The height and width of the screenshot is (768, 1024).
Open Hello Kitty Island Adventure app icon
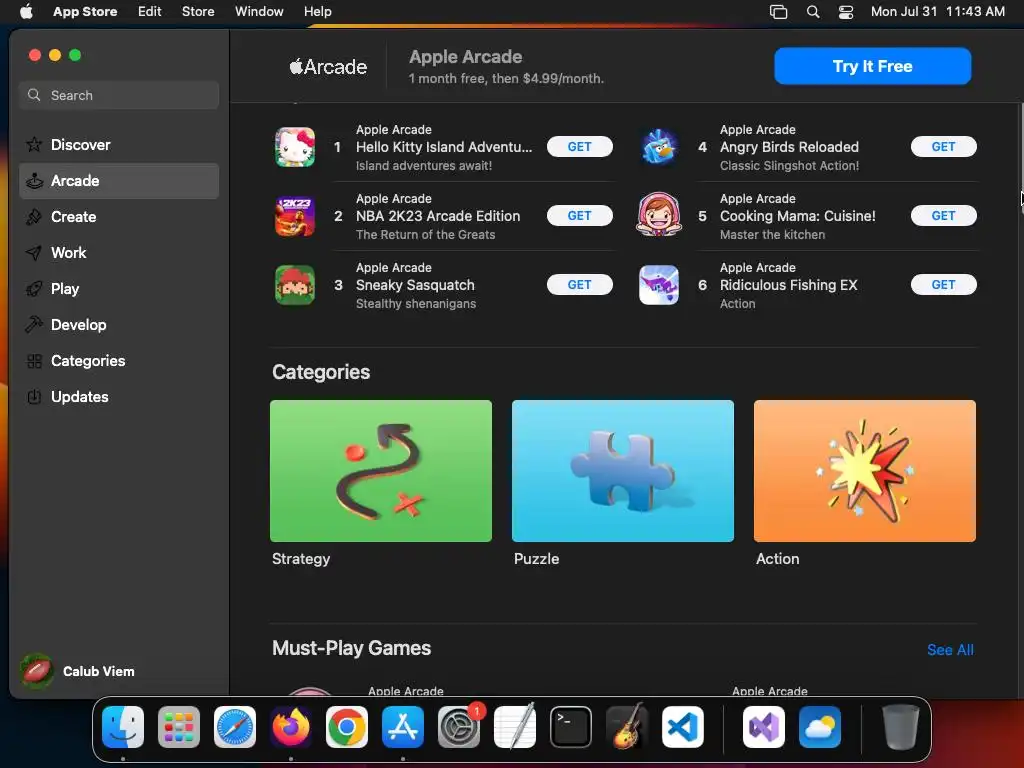click(295, 147)
